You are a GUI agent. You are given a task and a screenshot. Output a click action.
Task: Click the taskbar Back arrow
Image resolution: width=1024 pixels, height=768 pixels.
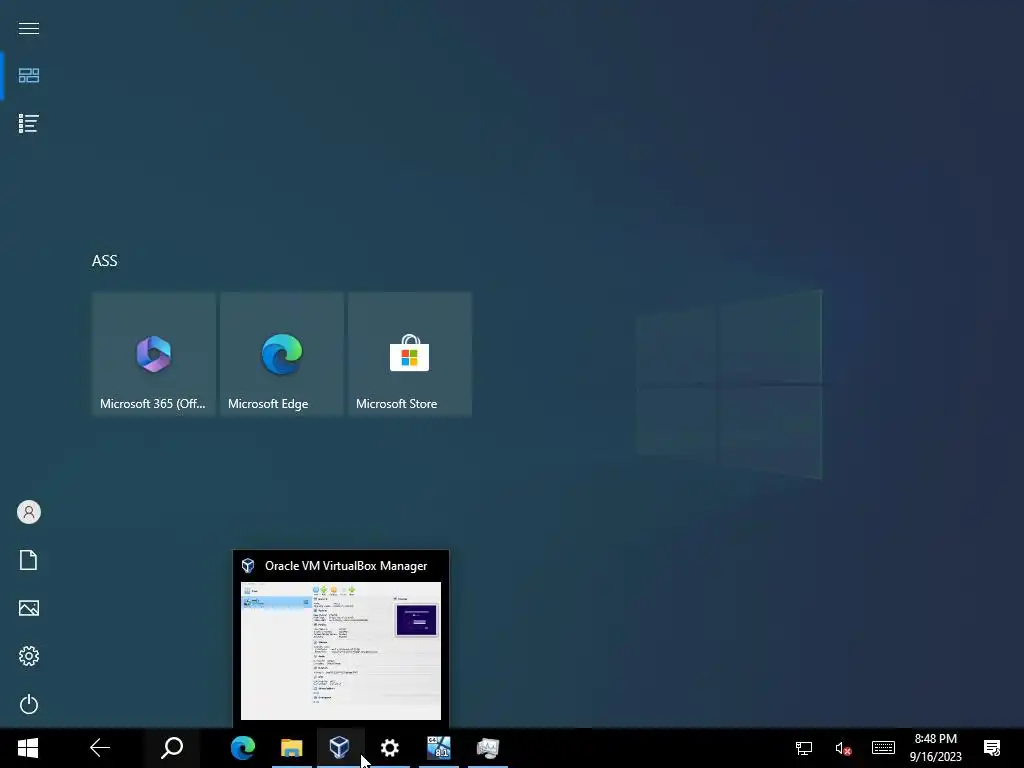[x=100, y=748]
